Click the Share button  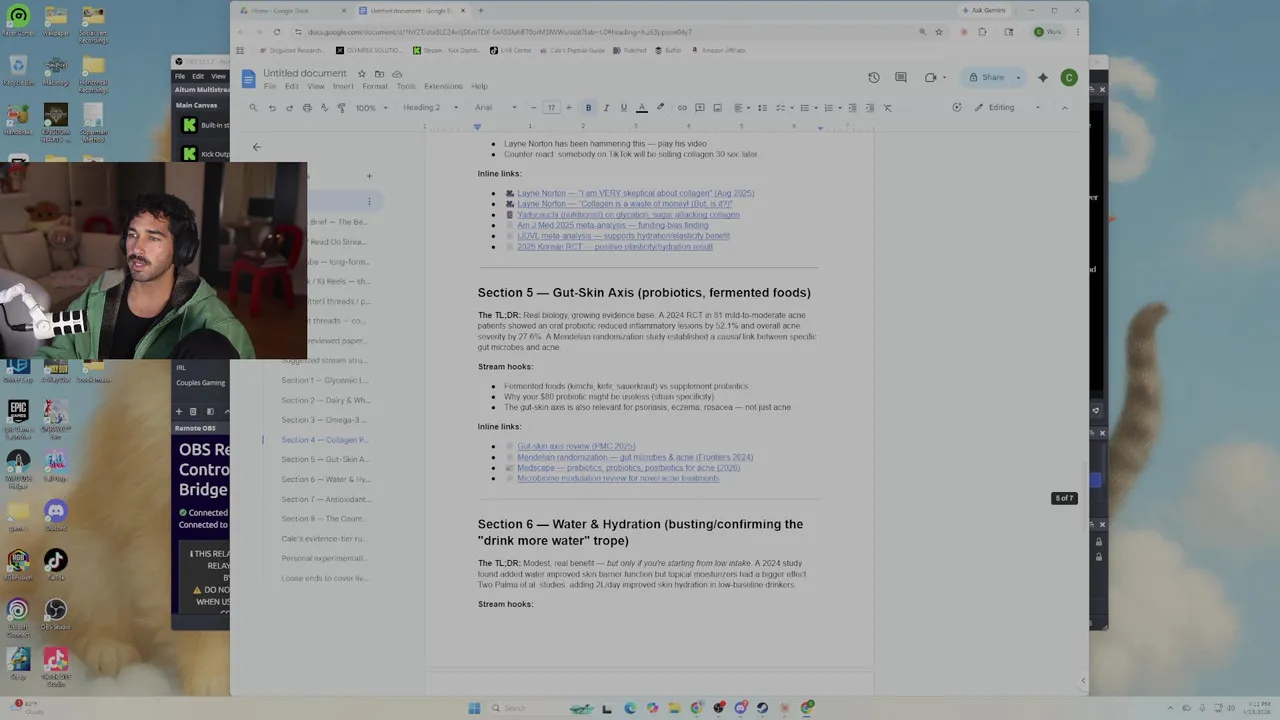tap(987, 78)
